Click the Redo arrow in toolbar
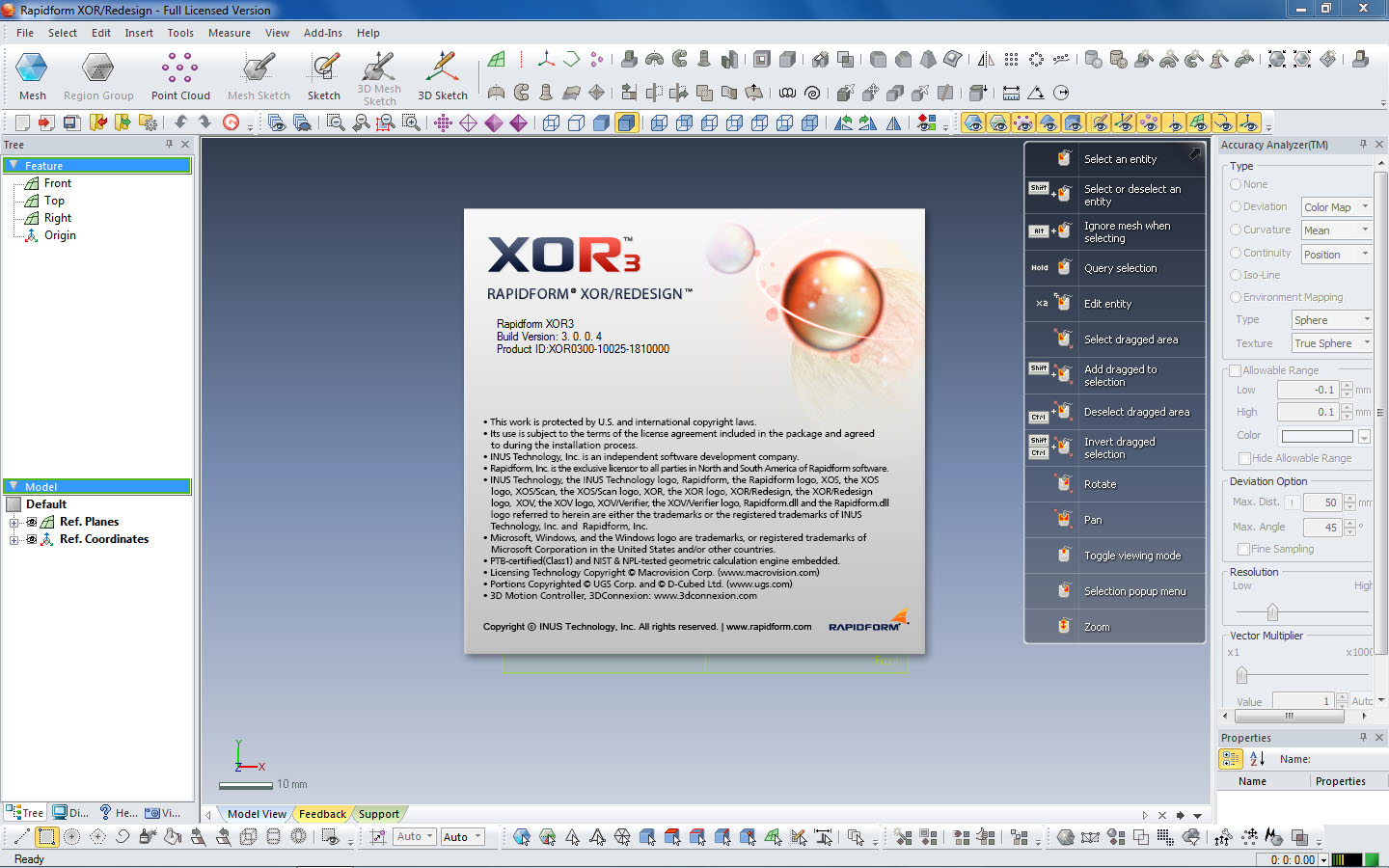The image size is (1389, 868). pyautogui.click(x=204, y=122)
